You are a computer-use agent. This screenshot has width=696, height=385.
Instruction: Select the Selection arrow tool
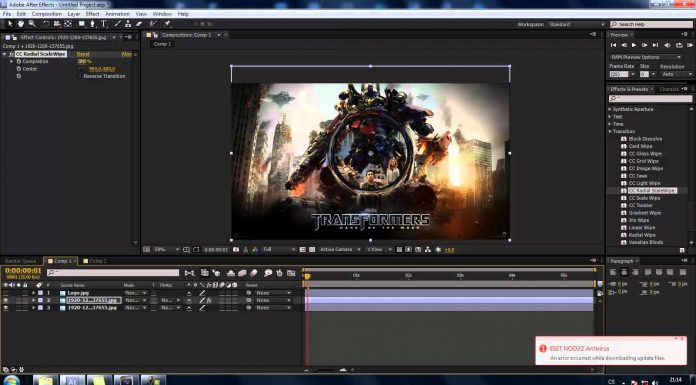click(x=10, y=24)
